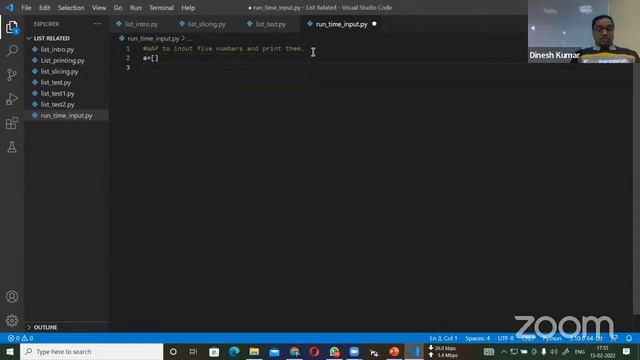This screenshot has height=360, width=640.
Task: Click Type here to search box
Action: [x=92, y=351]
